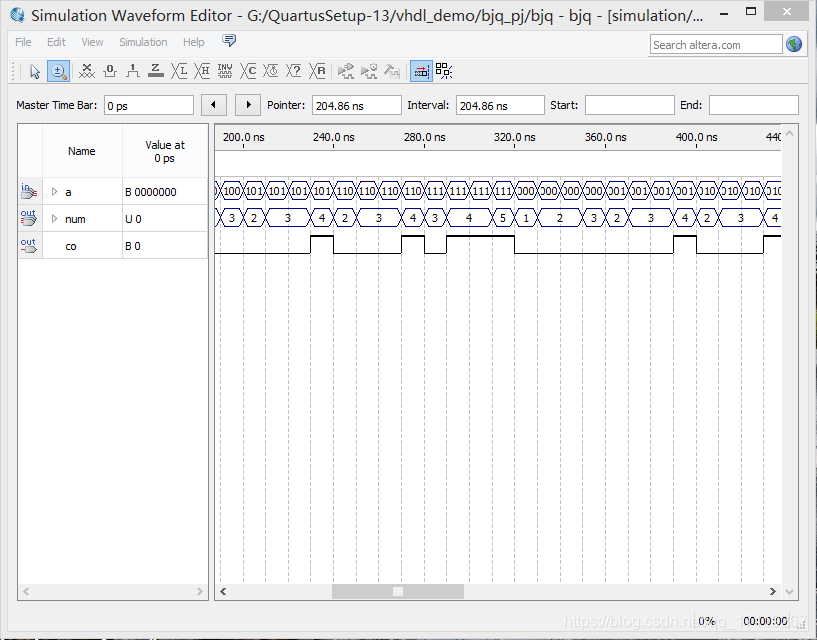Open the Edit menu
Image resolution: width=817 pixels, height=640 pixels.
pyautogui.click(x=56, y=42)
